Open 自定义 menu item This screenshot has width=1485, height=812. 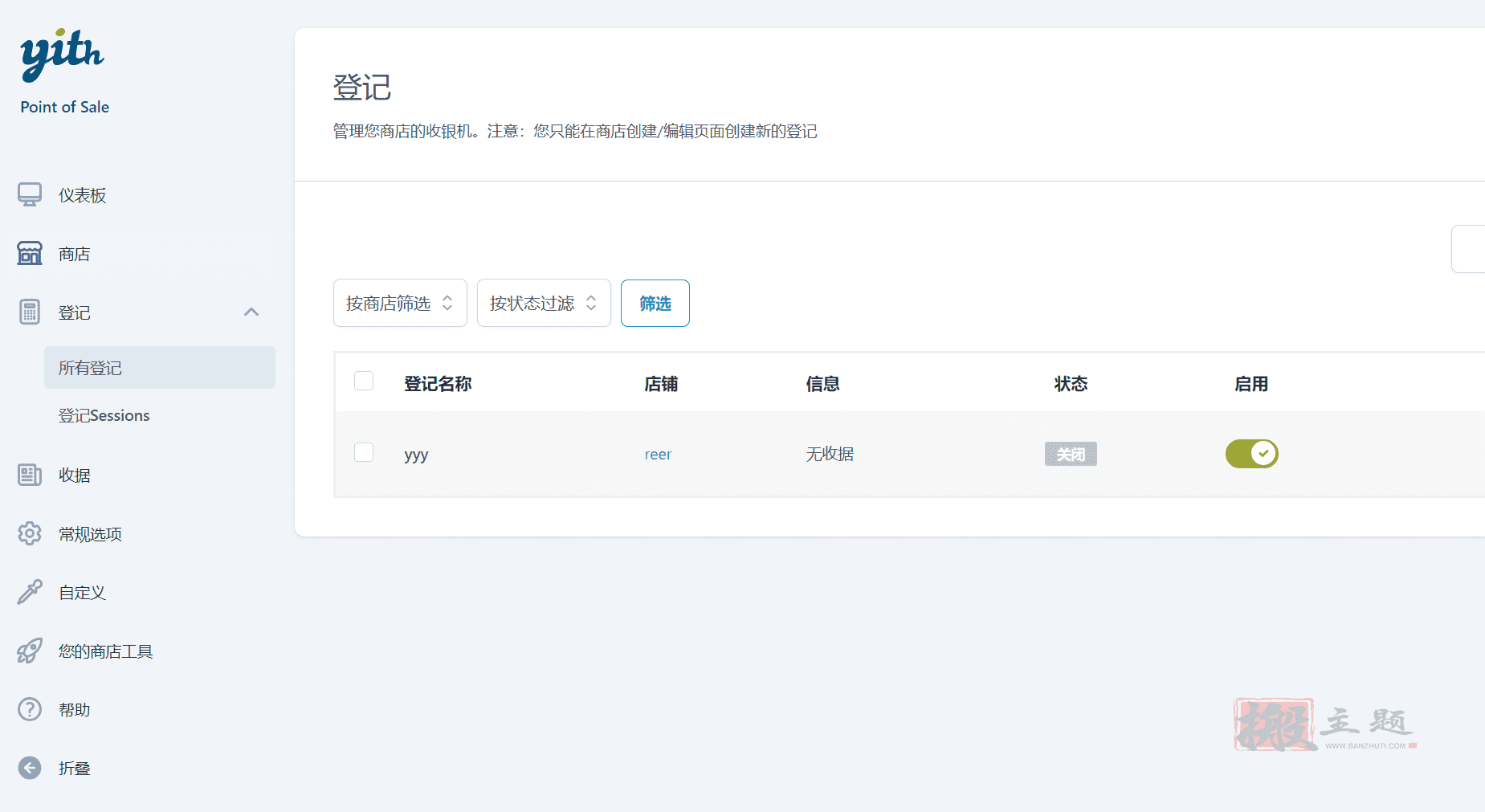pyautogui.click(x=82, y=593)
